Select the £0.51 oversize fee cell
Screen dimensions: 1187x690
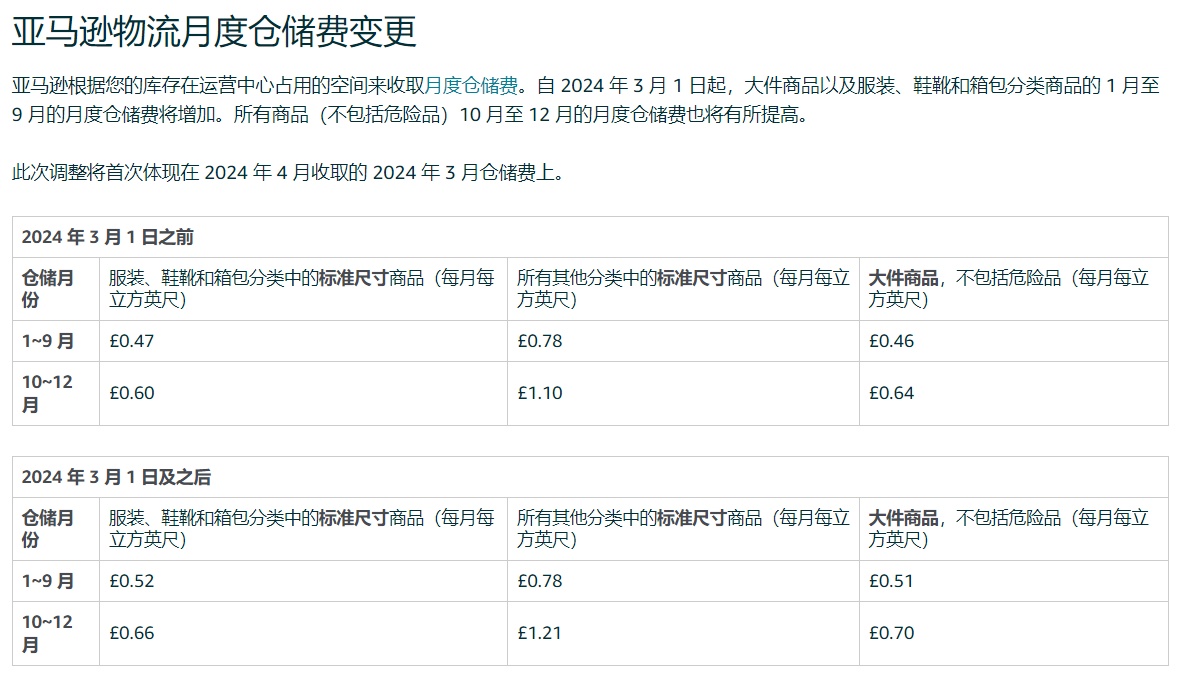tap(891, 581)
